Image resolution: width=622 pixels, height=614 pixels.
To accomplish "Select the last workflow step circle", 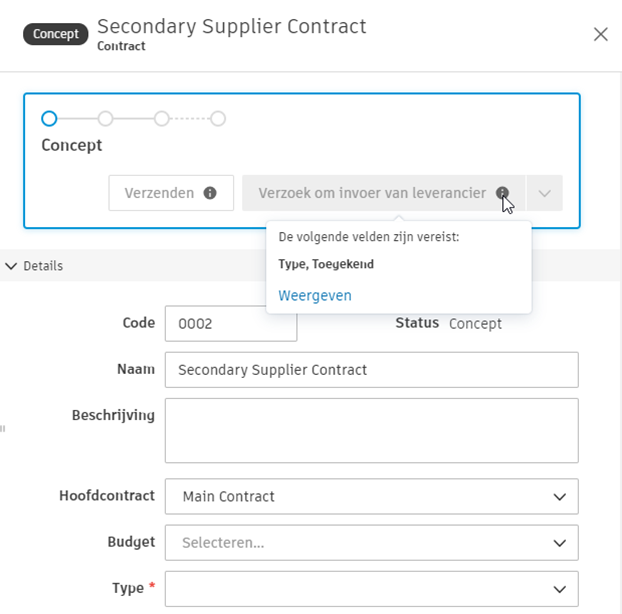I will [218, 119].
